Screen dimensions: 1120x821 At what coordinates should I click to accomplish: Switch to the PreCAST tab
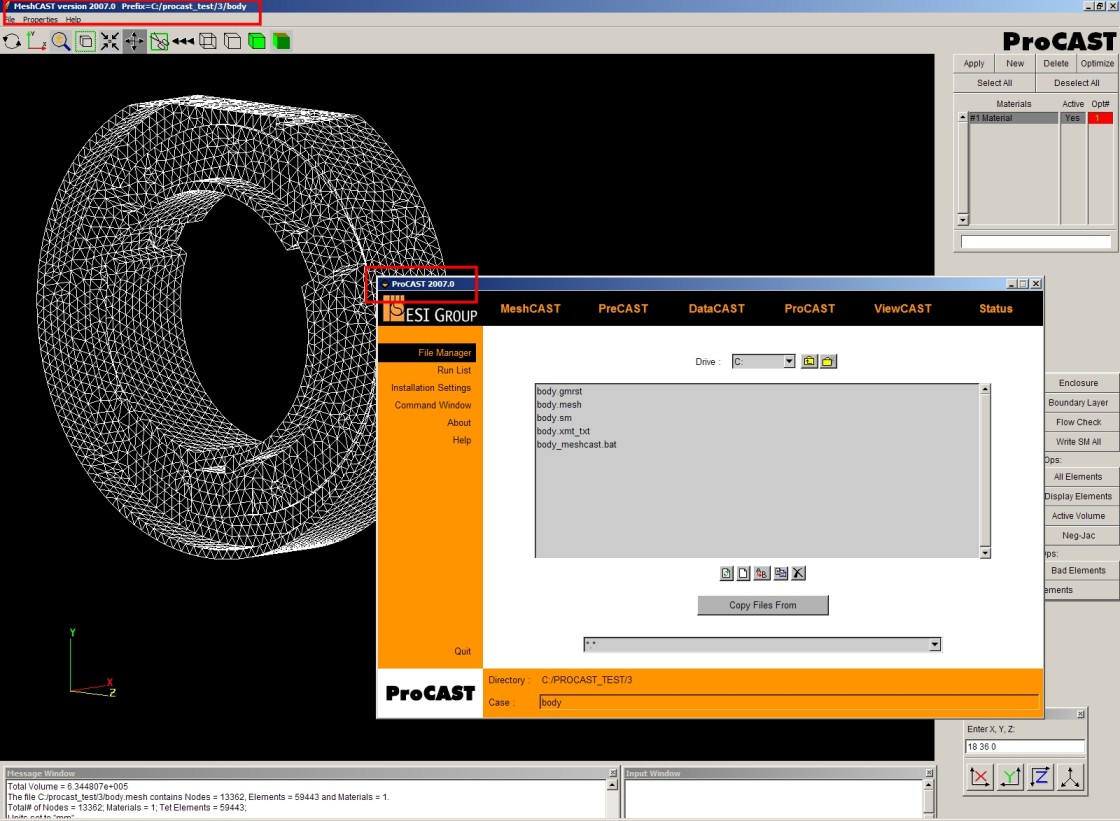tap(622, 309)
